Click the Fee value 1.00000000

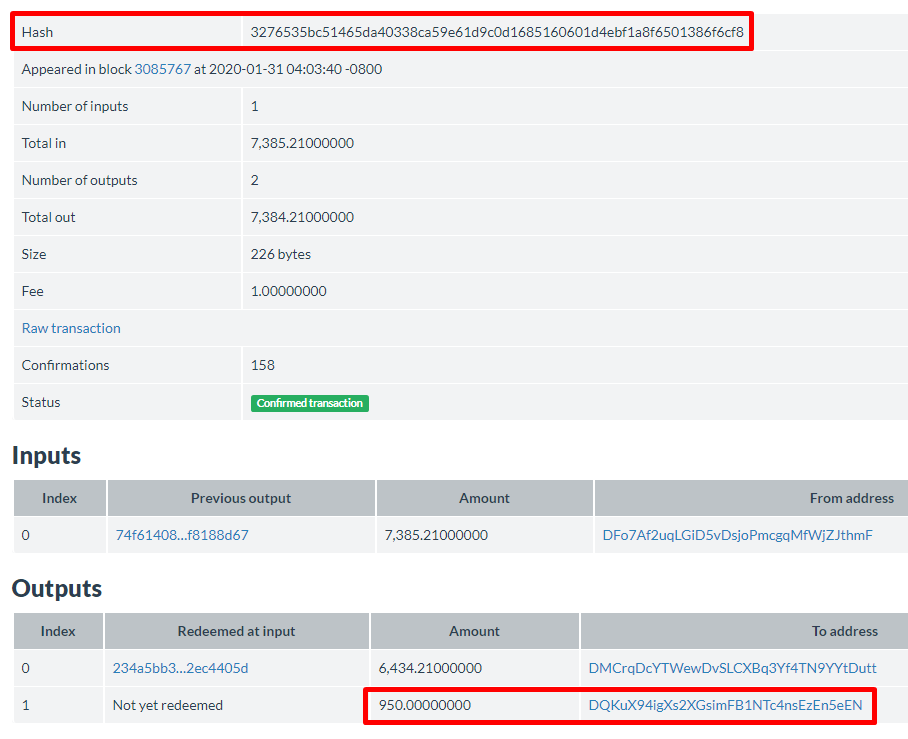pyautogui.click(x=288, y=291)
